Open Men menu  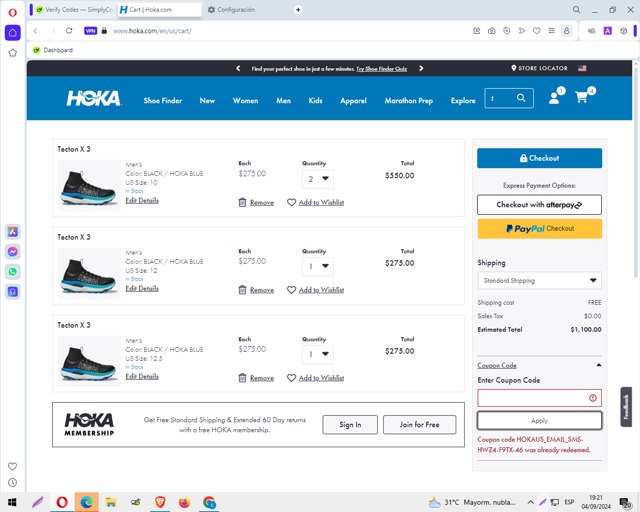pos(283,100)
